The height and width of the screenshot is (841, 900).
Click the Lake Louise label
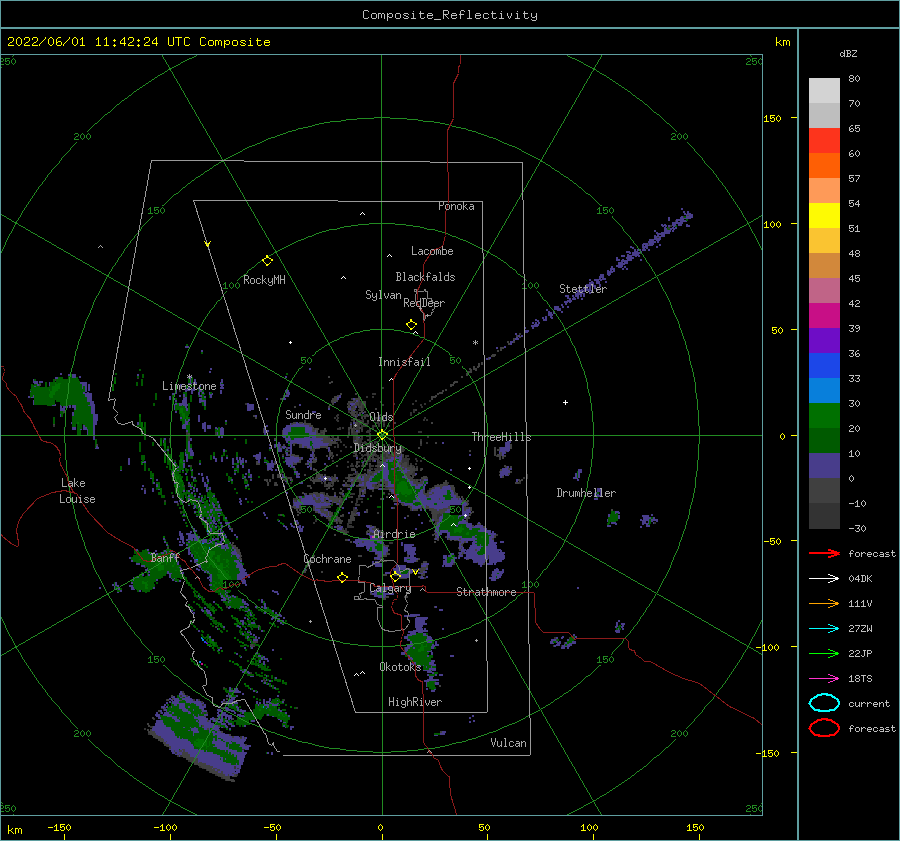coord(77,491)
